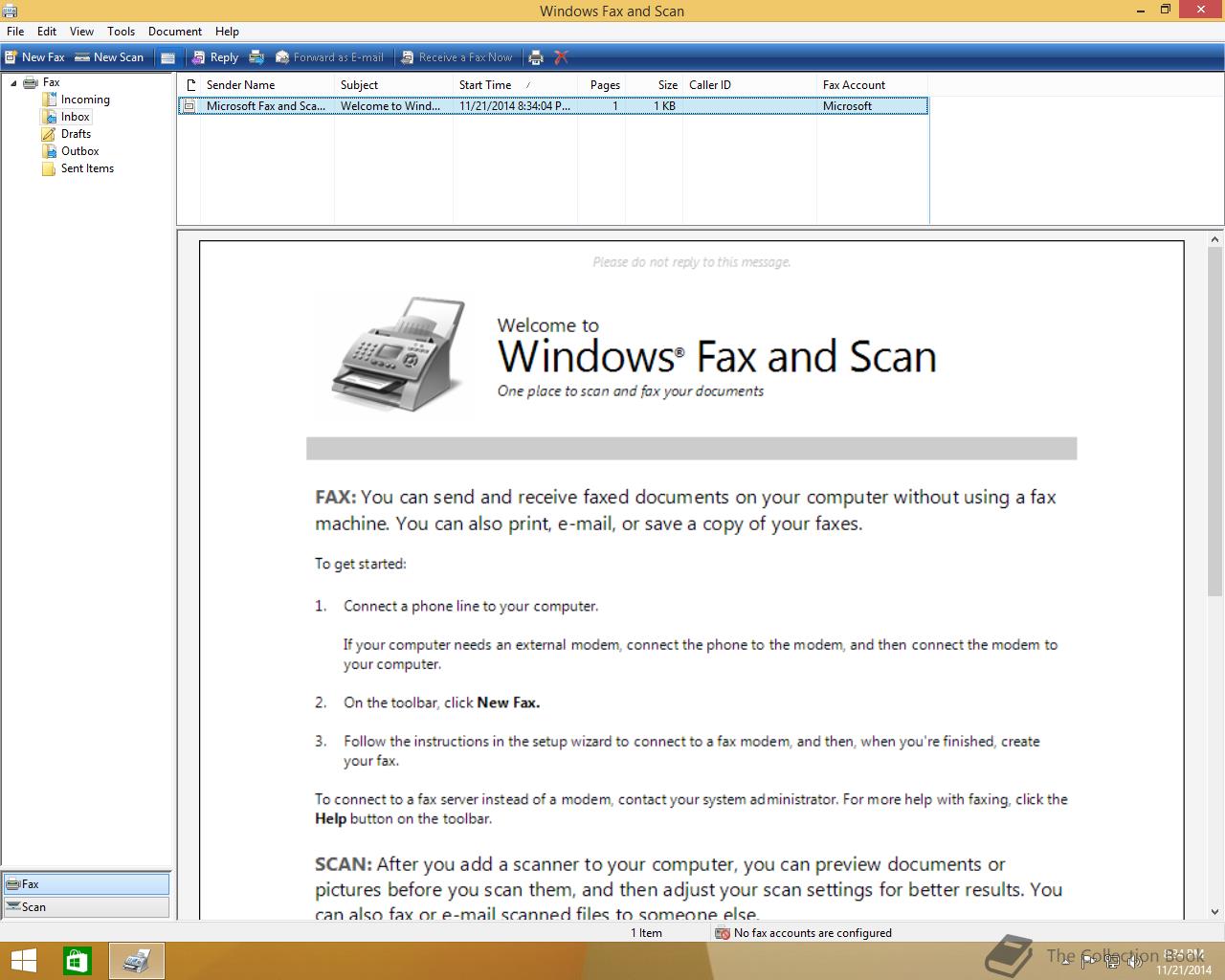
Task: Click the New Fax toolbar button
Action: click(x=34, y=57)
